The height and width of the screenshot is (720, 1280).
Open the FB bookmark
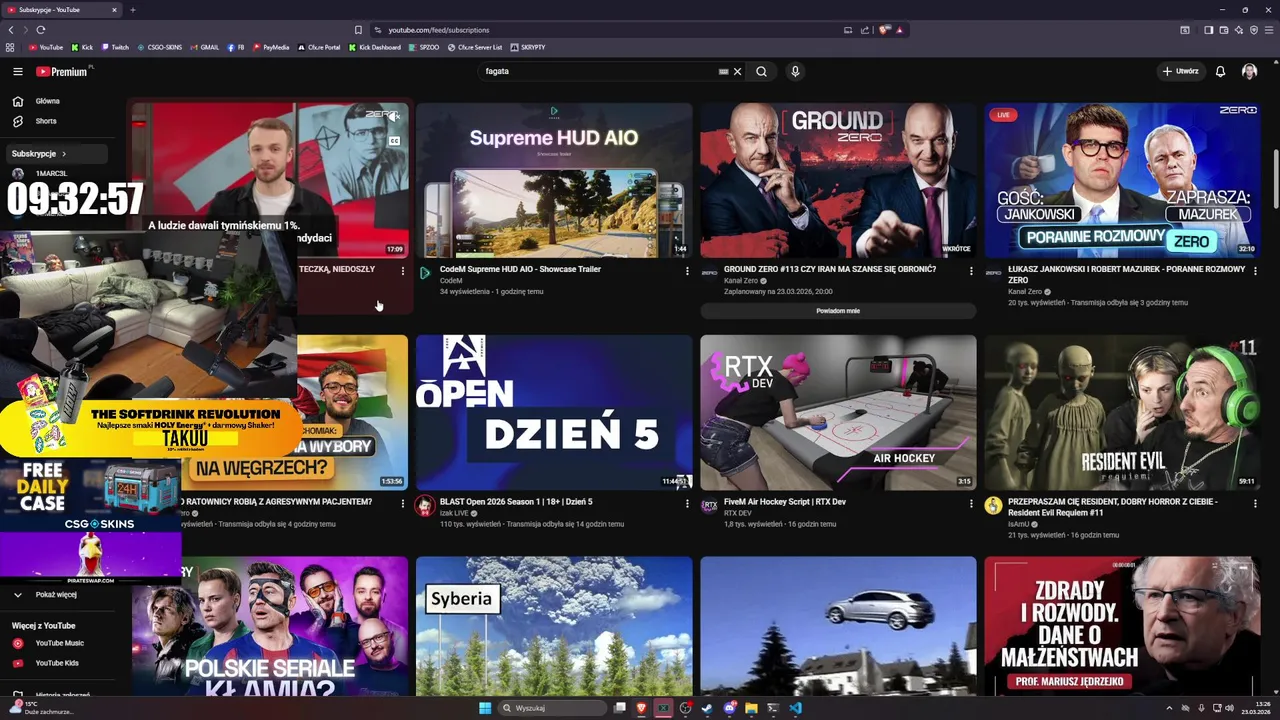click(x=236, y=47)
